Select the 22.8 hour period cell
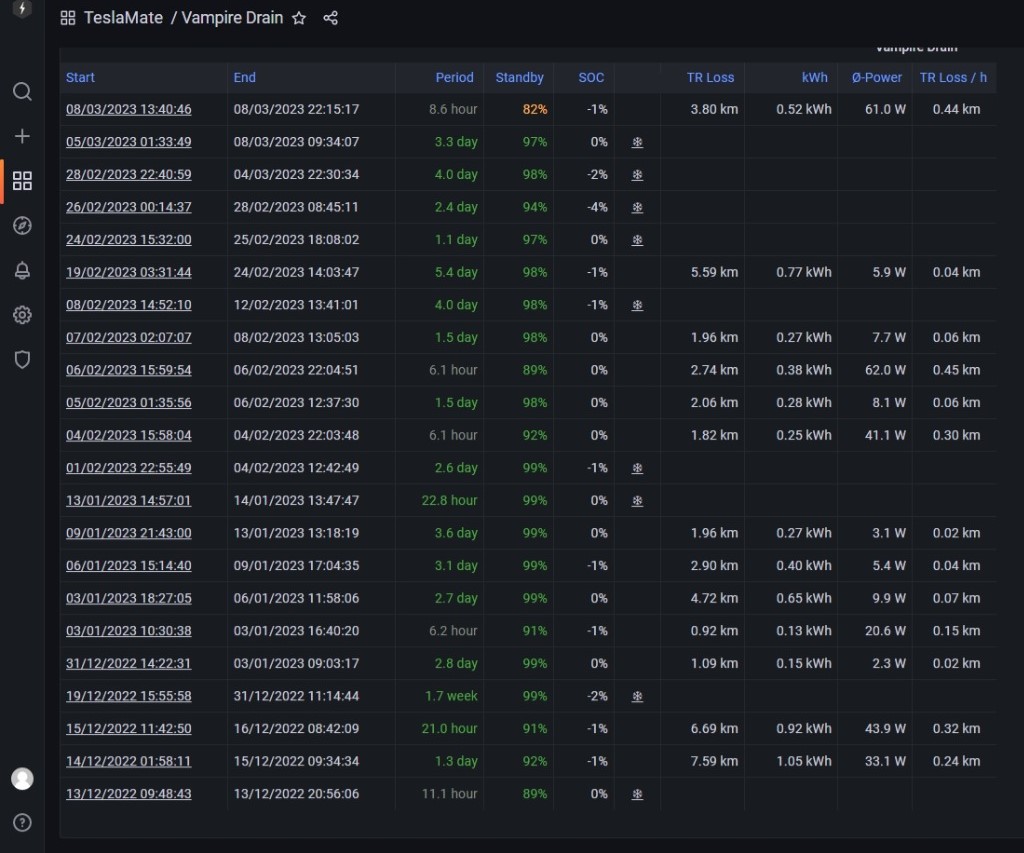 click(x=449, y=500)
